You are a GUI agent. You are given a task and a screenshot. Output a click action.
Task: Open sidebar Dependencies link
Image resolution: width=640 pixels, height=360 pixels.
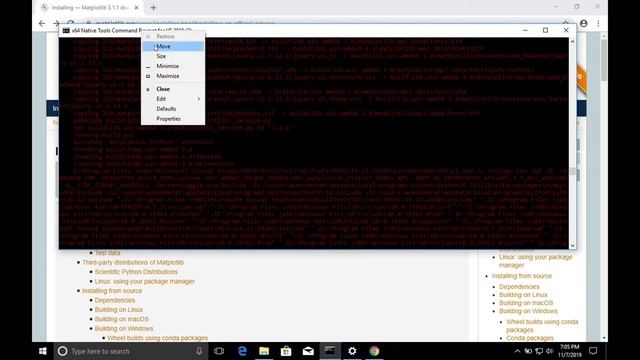[519, 287]
